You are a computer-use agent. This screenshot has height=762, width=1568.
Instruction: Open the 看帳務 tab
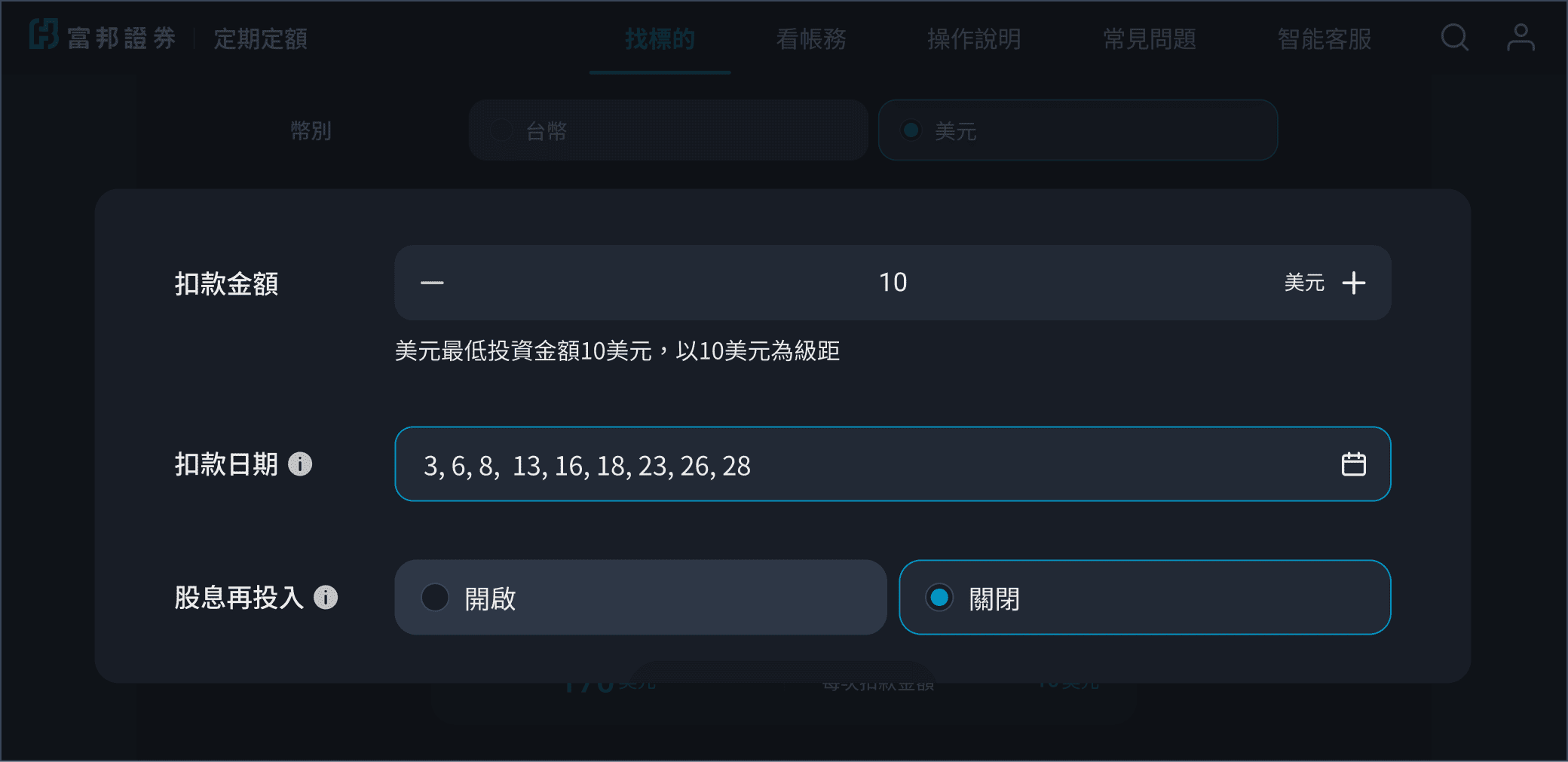[811, 39]
